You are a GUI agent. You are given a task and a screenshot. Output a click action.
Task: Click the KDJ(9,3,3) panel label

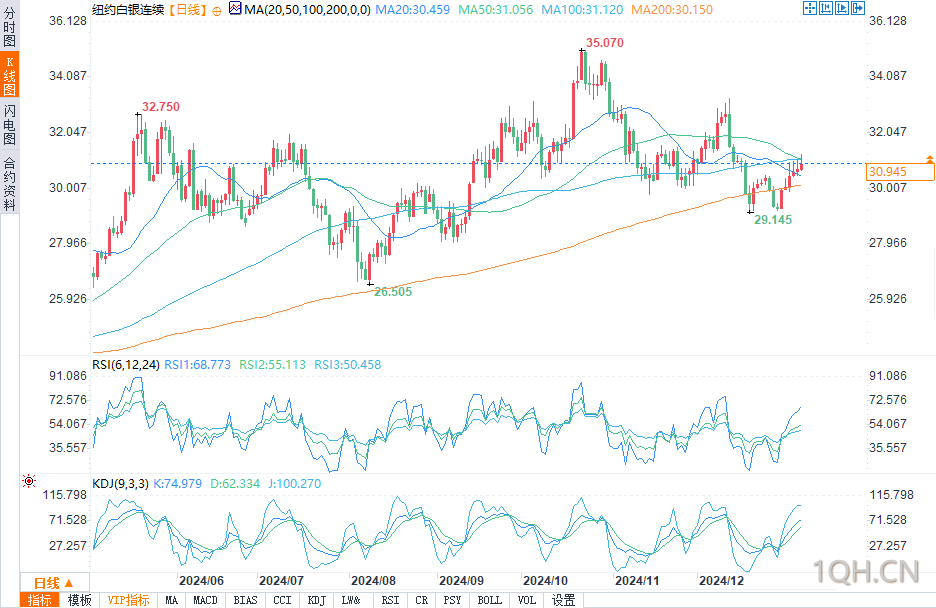point(120,483)
